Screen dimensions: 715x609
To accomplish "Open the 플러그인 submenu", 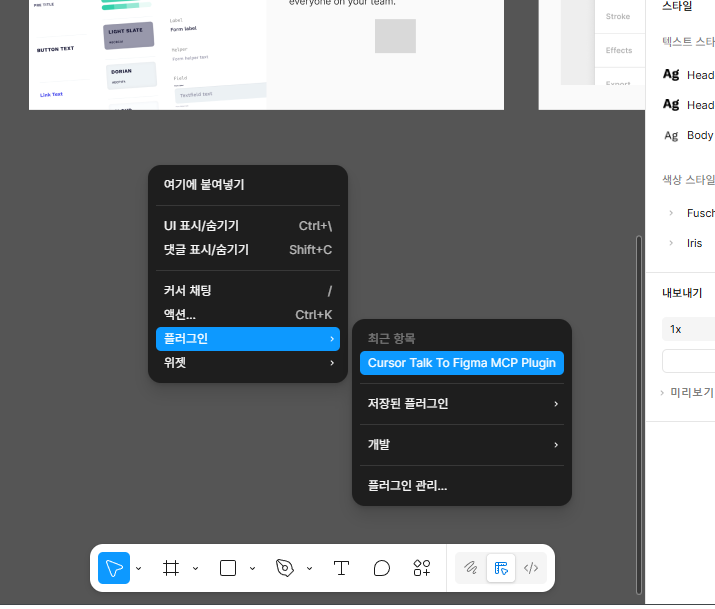I will [248, 339].
